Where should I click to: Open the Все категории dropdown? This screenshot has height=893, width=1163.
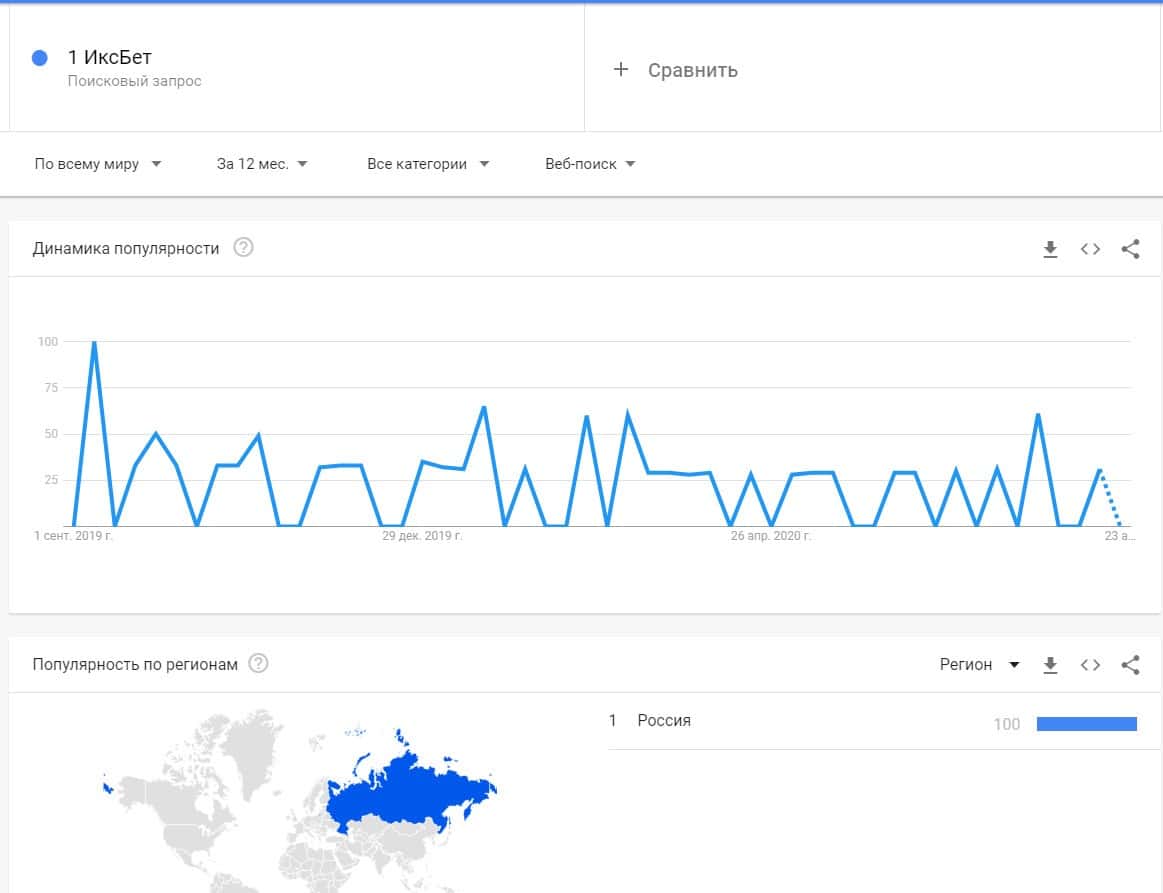428,164
